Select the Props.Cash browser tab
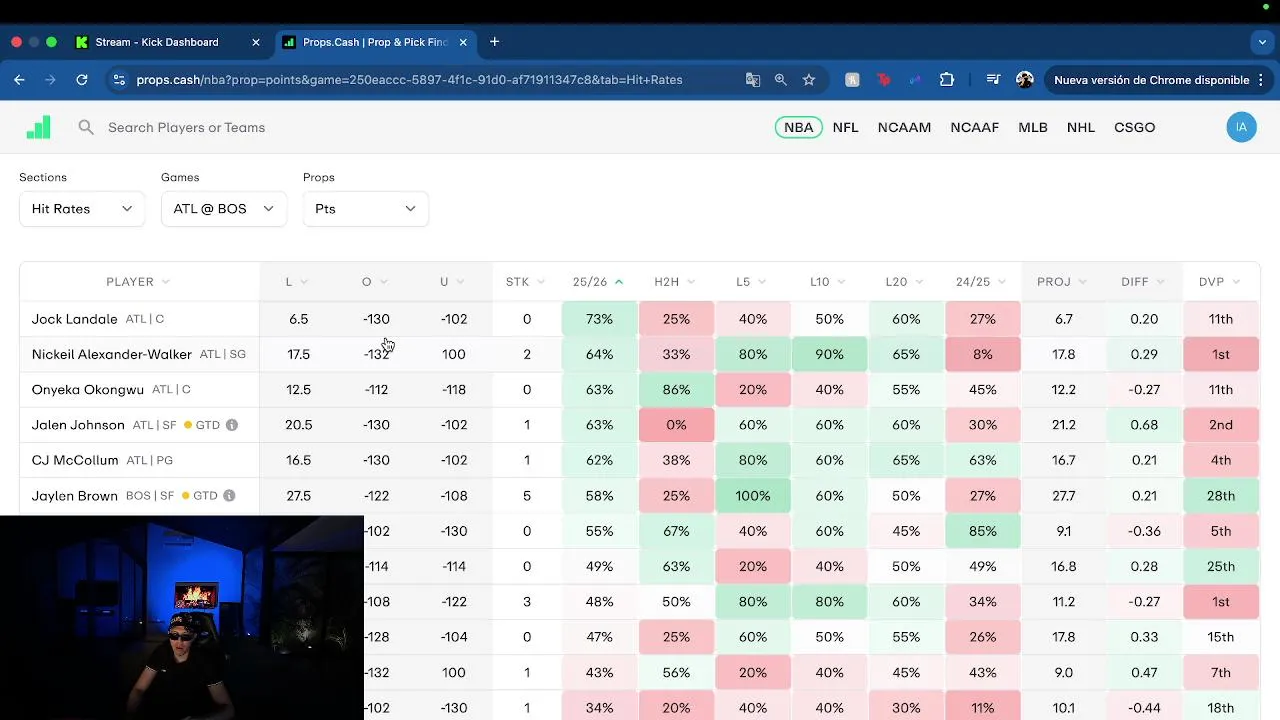 click(373, 42)
